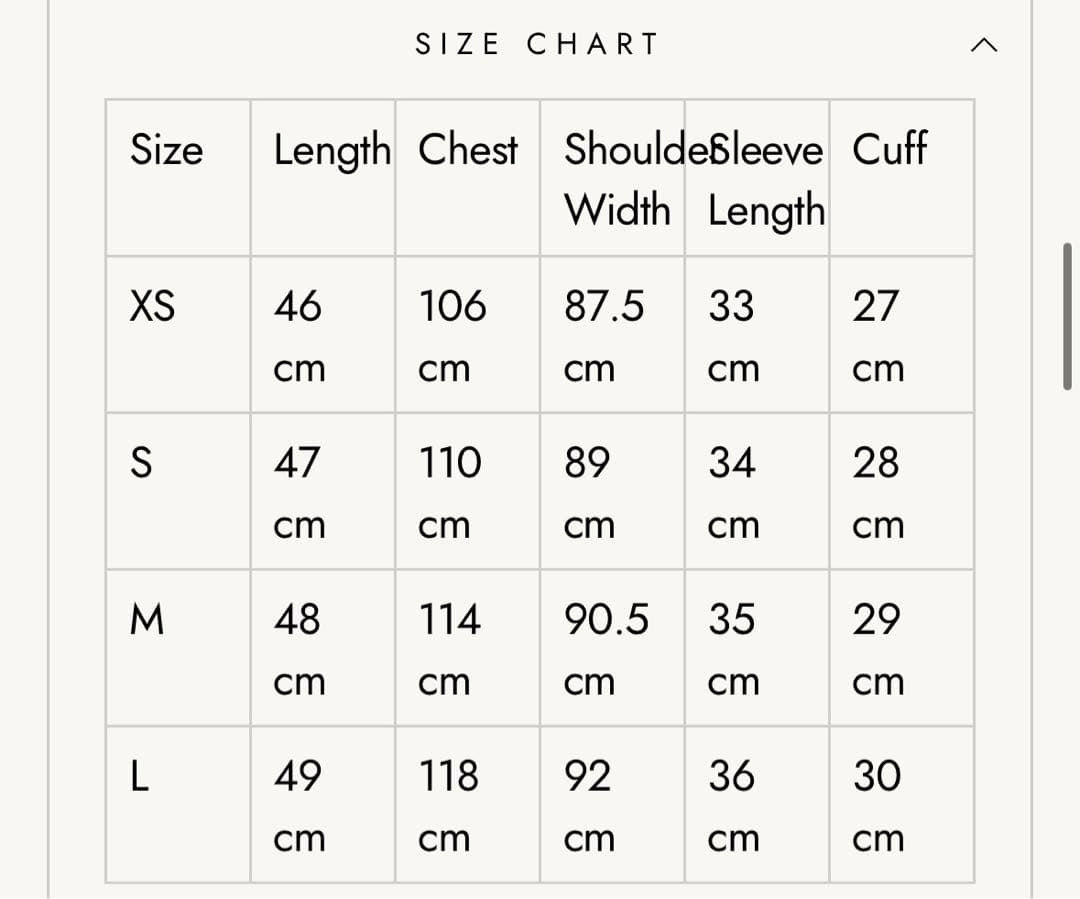The width and height of the screenshot is (1080, 899).
Task: Select the L size row label
Action: (x=139, y=777)
